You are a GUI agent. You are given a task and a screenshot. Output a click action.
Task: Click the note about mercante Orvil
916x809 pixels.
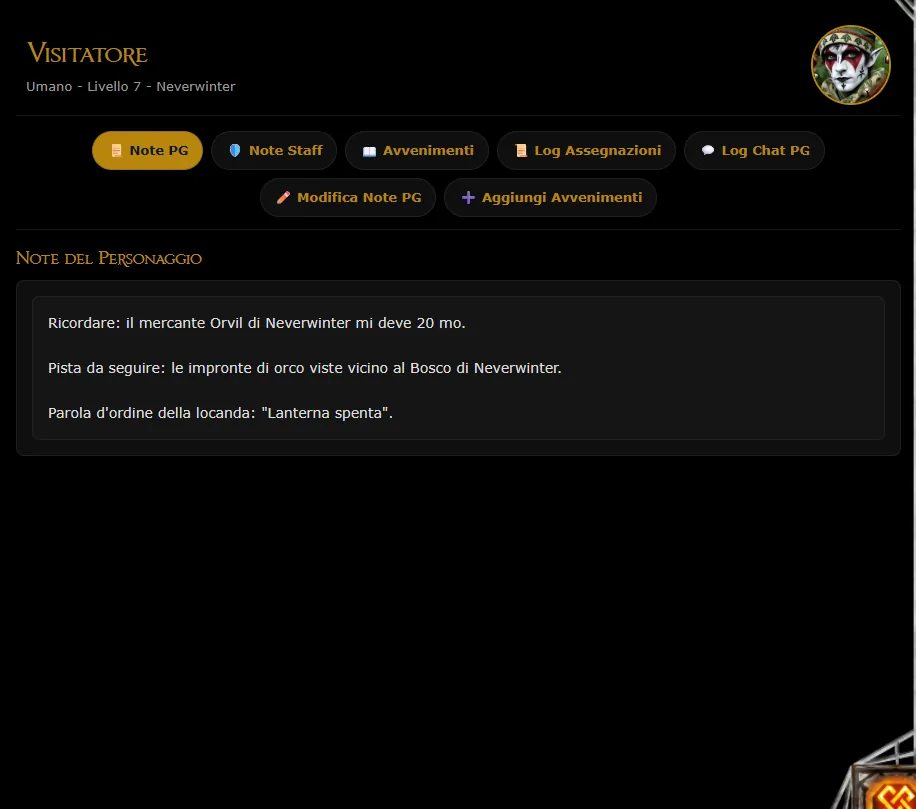(256, 323)
